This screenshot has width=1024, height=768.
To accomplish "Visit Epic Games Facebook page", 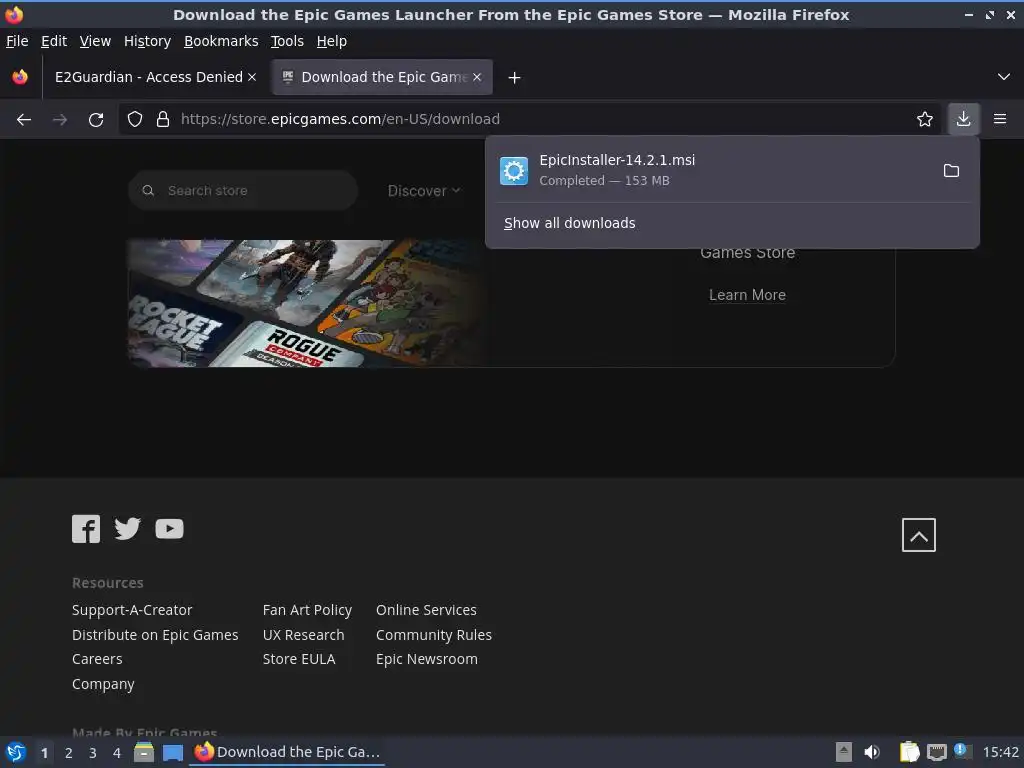I will click(x=86, y=529).
